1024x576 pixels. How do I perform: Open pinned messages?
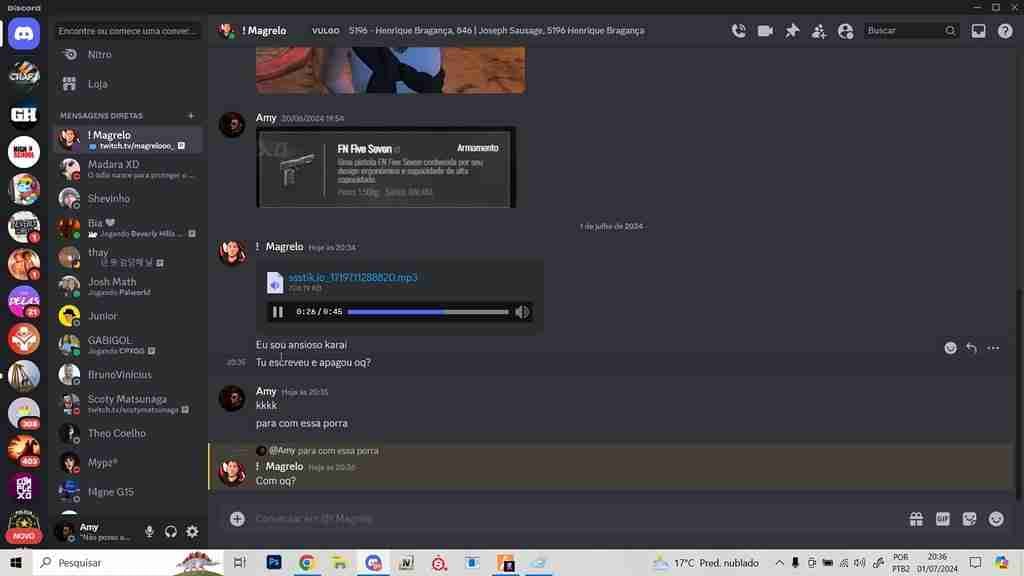(x=792, y=31)
